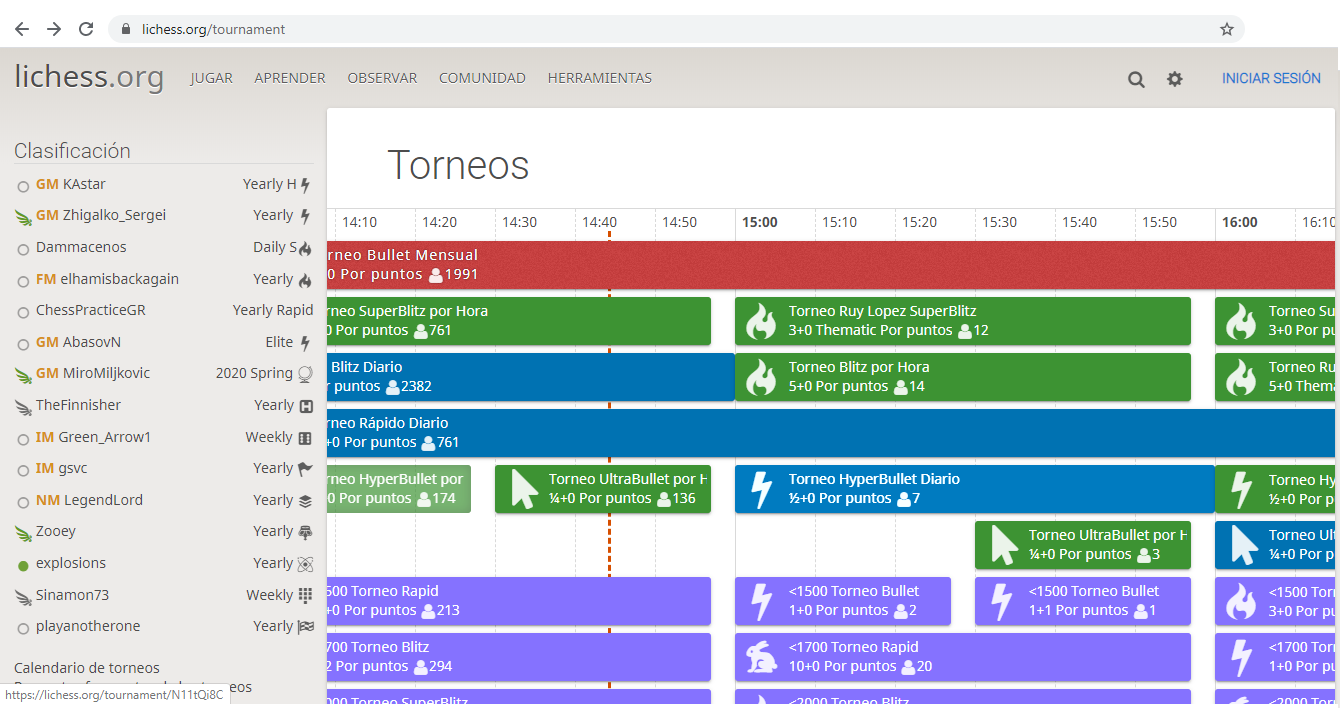Open the HERRAMIENTAS menu

point(600,78)
